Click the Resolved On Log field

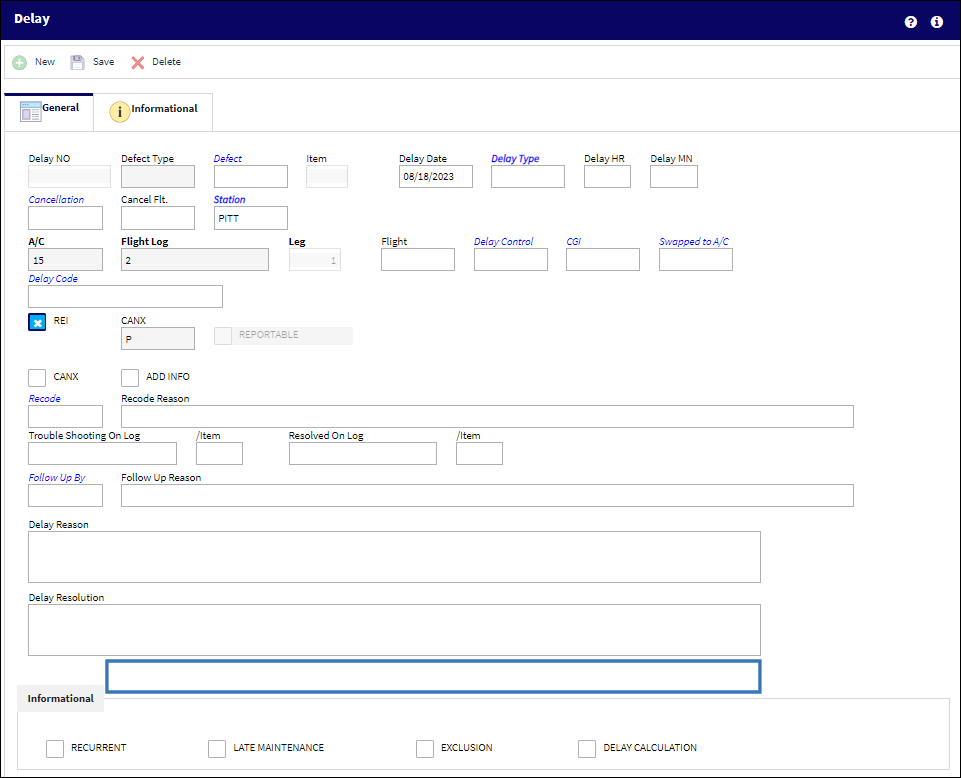363,454
